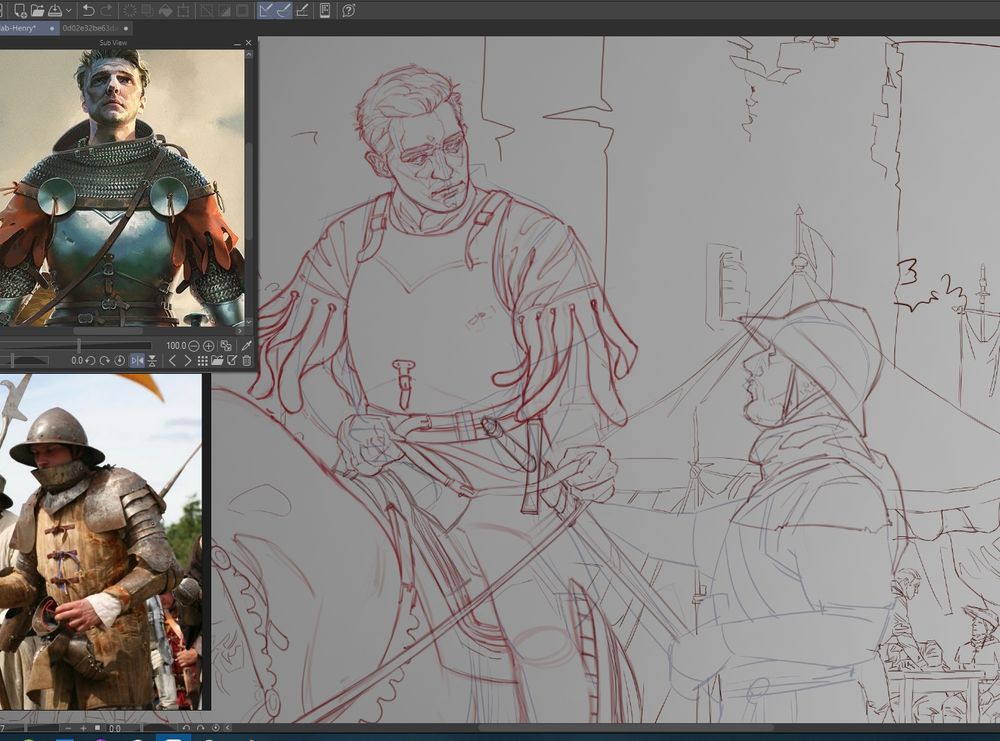The height and width of the screenshot is (741, 1000).
Task: Toggle Snap to Ruler
Action: point(266,10)
